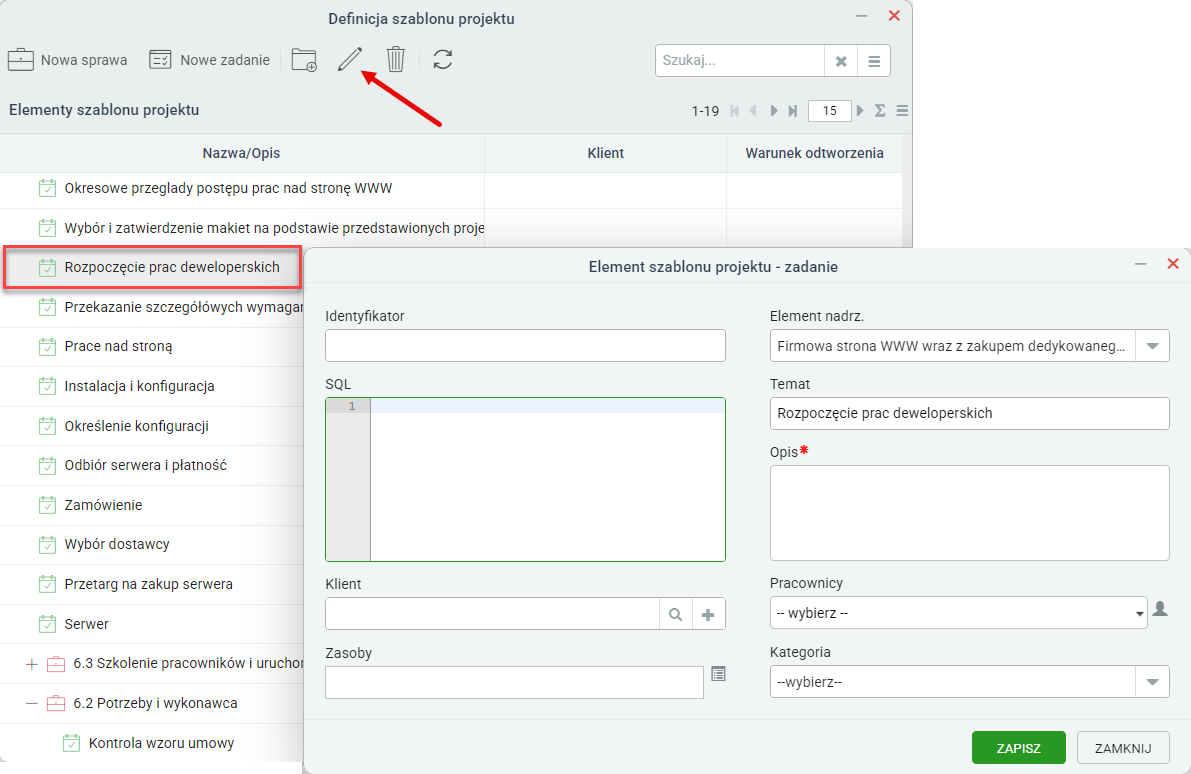Click the Opis text area

click(969, 513)
